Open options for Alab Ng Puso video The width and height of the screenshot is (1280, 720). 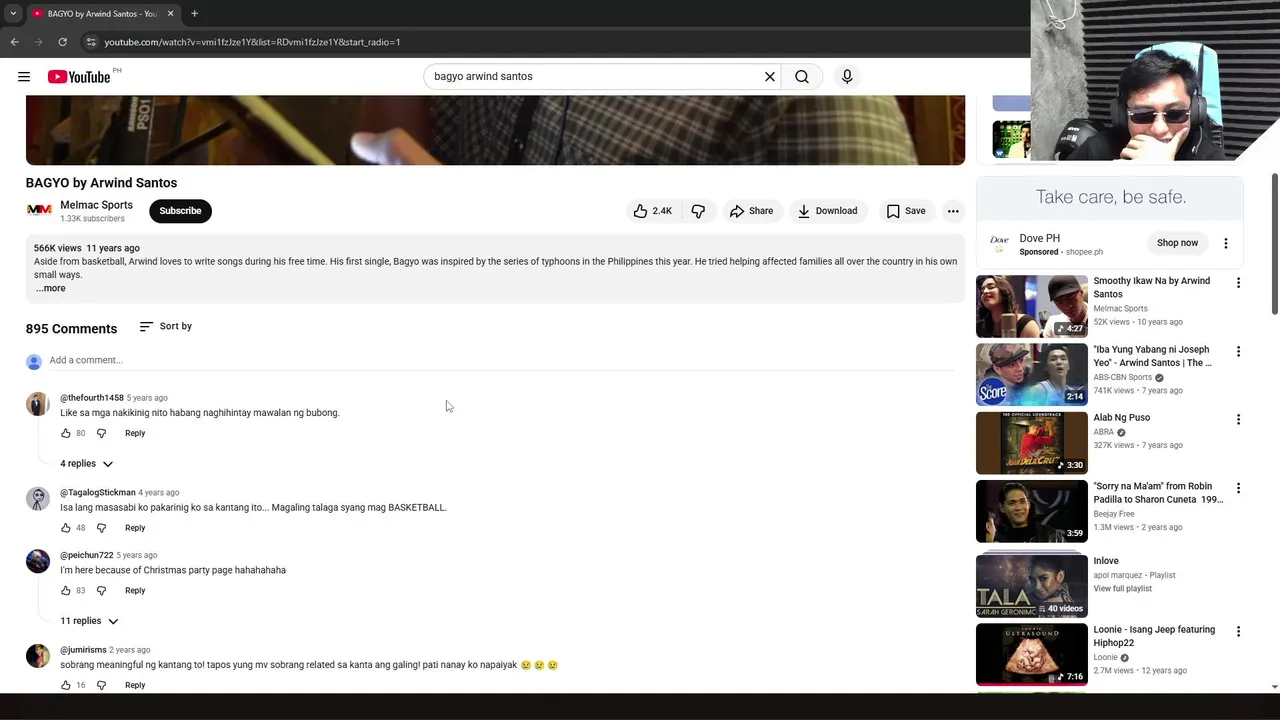click(x=1238, y=420)
